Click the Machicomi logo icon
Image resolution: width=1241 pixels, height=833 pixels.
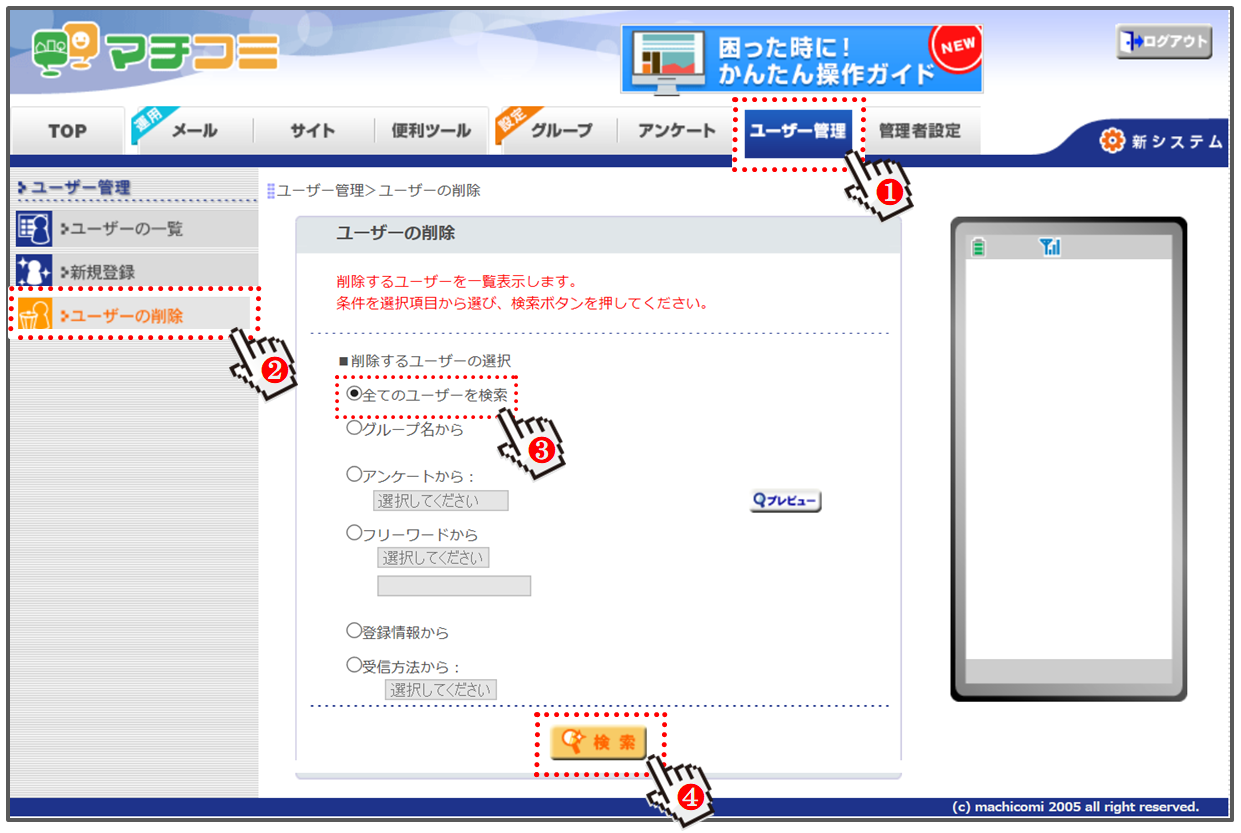tap(68, 52)
